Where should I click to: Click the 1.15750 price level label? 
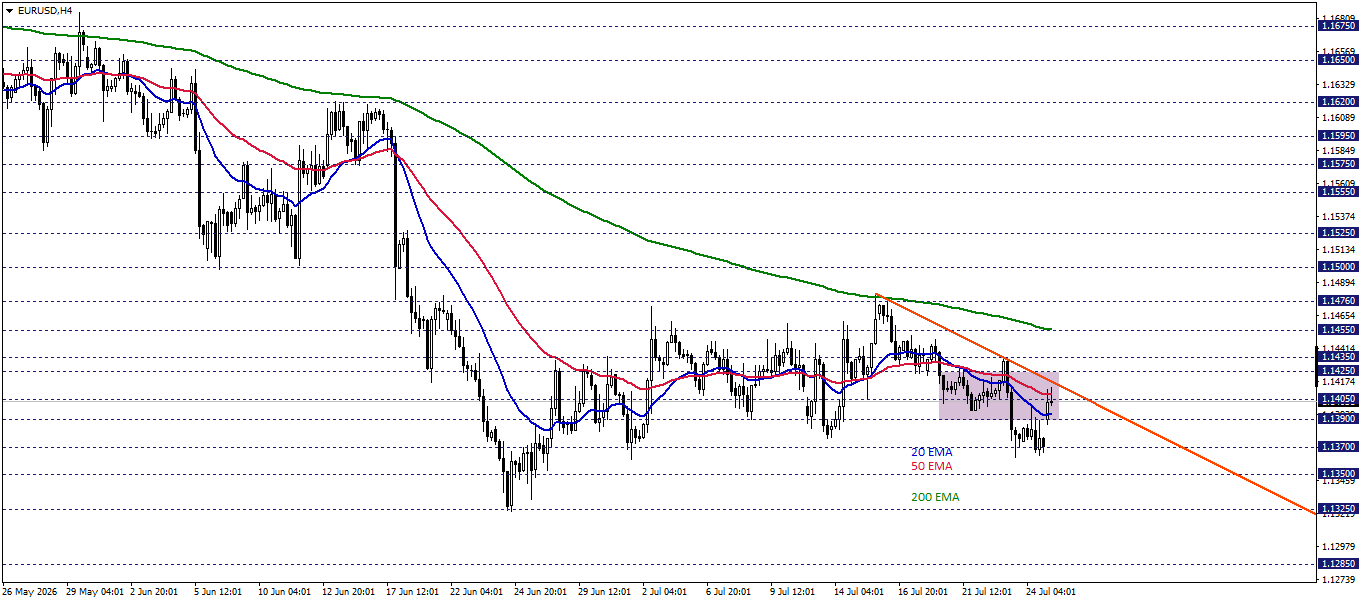(x=1339, y=163)
